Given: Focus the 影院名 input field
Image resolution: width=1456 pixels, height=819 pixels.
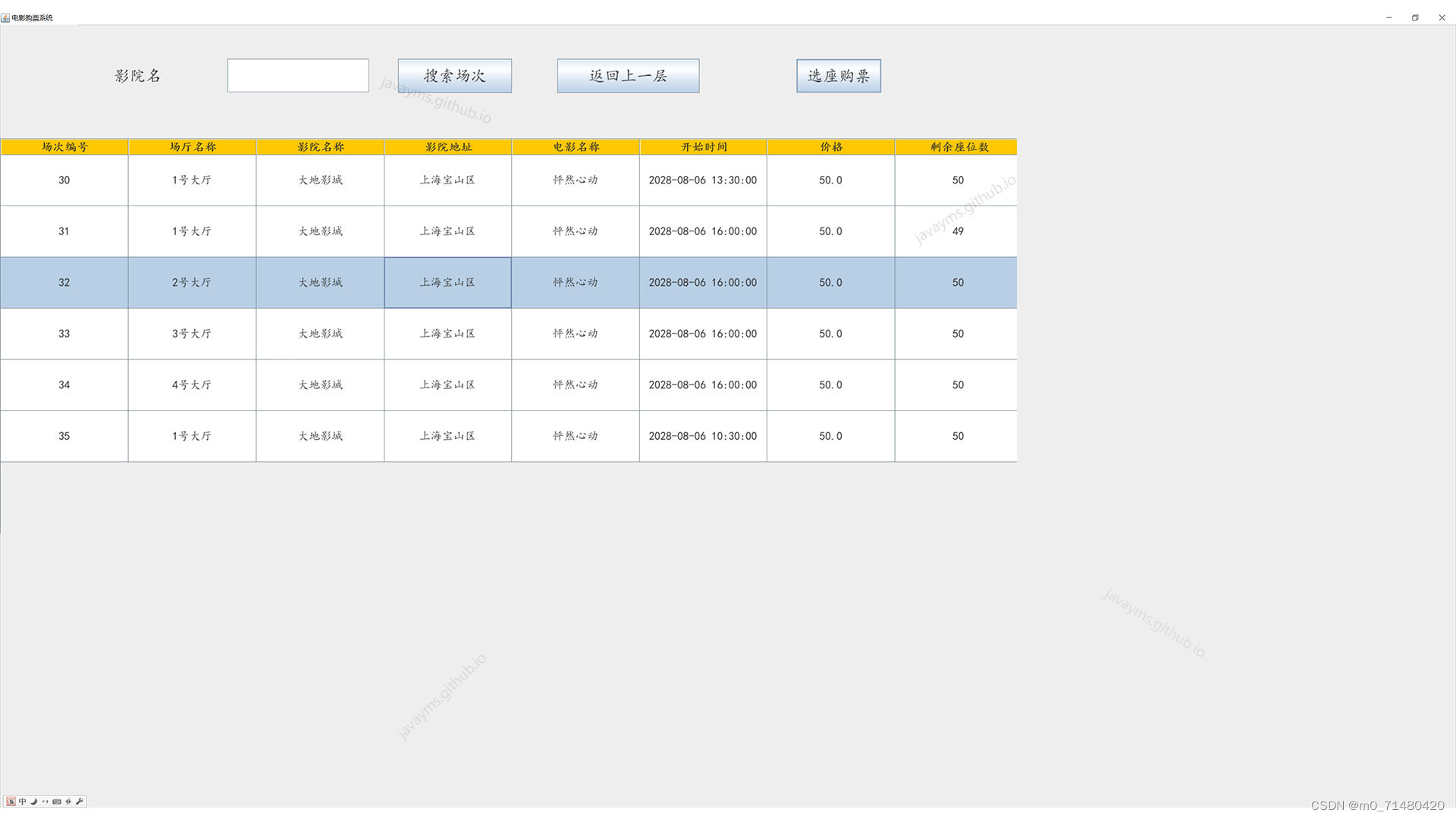Looking at the screenshot, I should pos(298,76).
